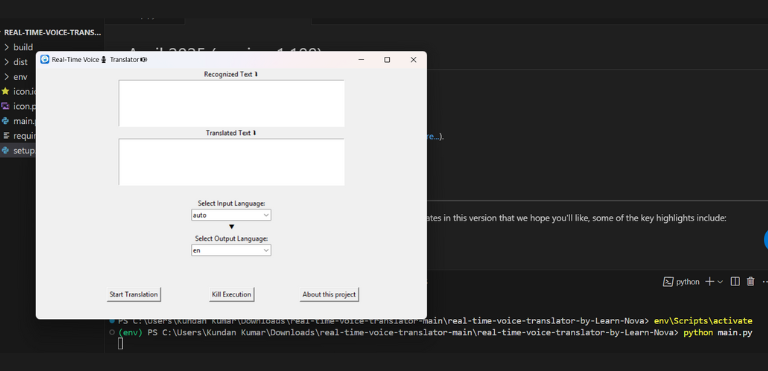
Task: Kill the terminal with the trash icon
Action: (750, 282)
